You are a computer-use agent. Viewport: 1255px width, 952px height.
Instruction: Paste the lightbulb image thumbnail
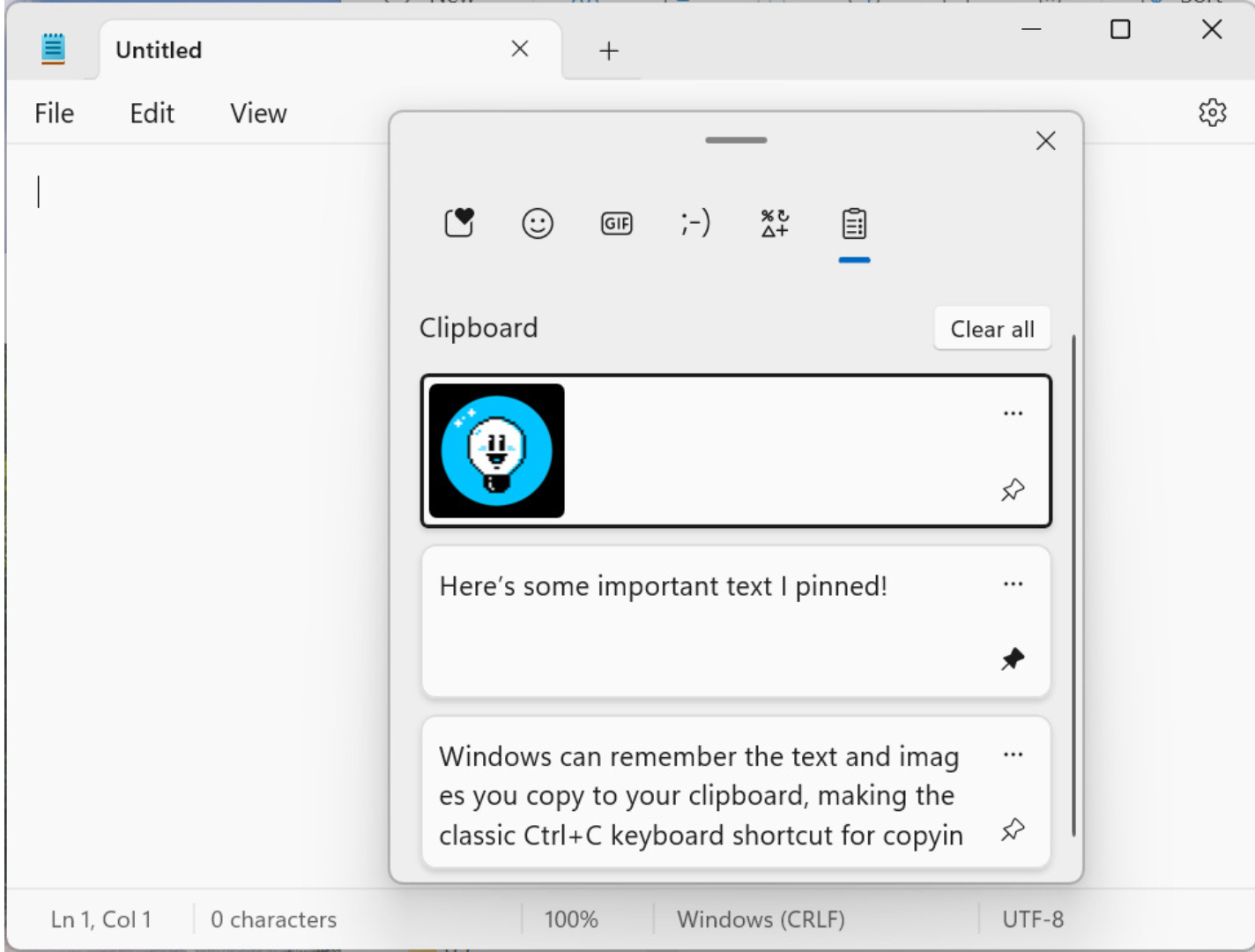(497, 450)
